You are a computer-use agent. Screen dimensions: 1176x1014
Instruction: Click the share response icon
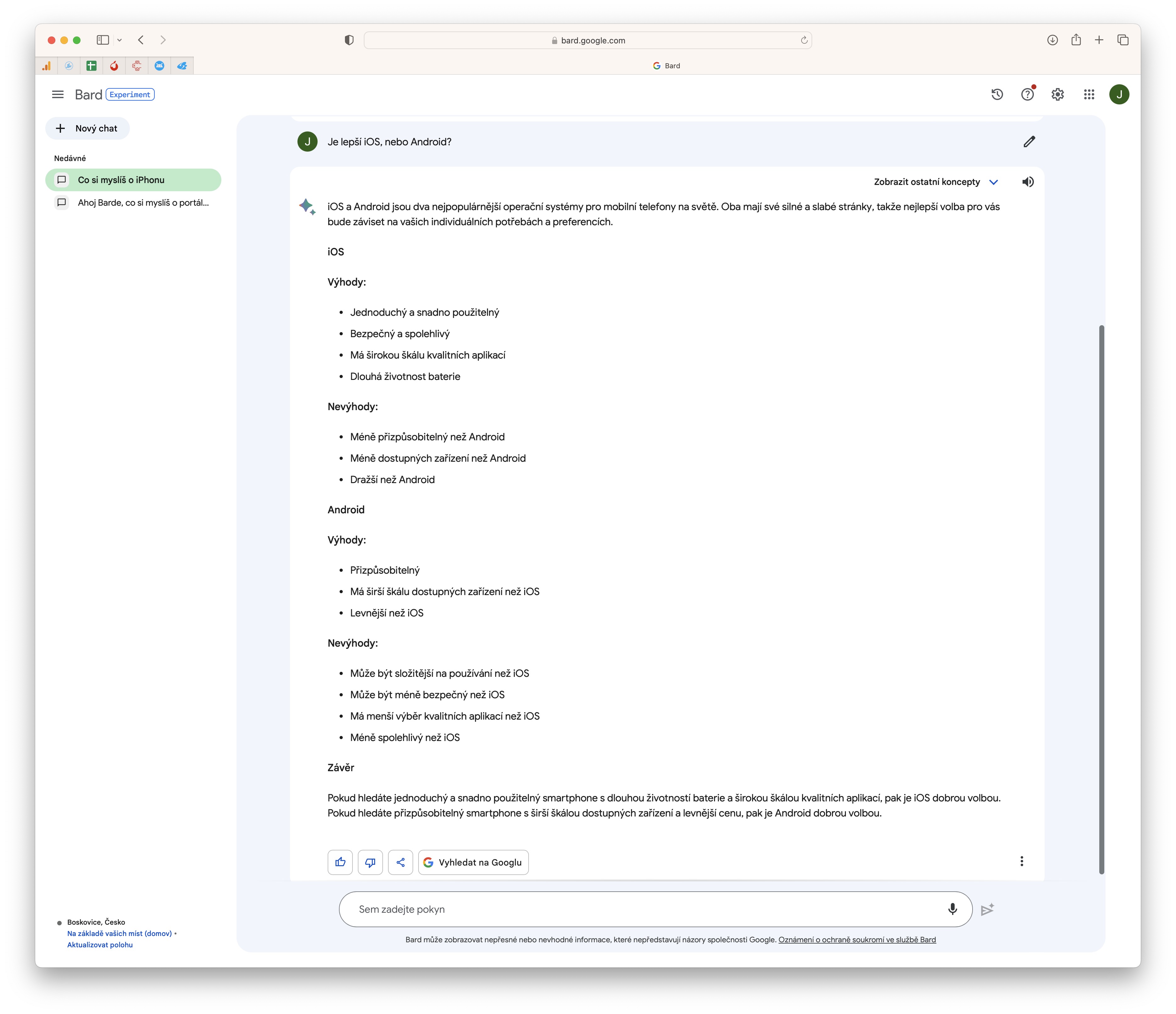[400, 862]
